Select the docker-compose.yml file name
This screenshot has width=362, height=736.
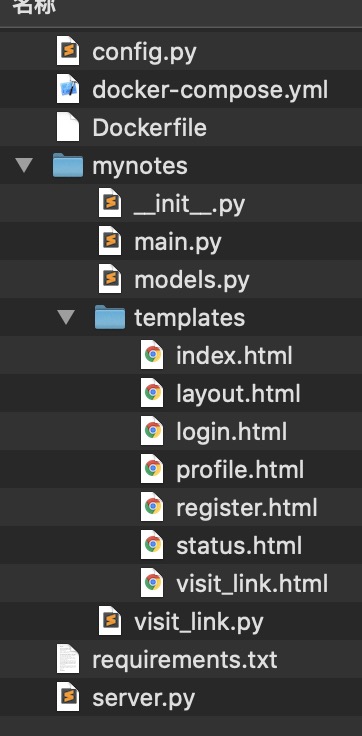pyautogui.click(x=210, y=90)
